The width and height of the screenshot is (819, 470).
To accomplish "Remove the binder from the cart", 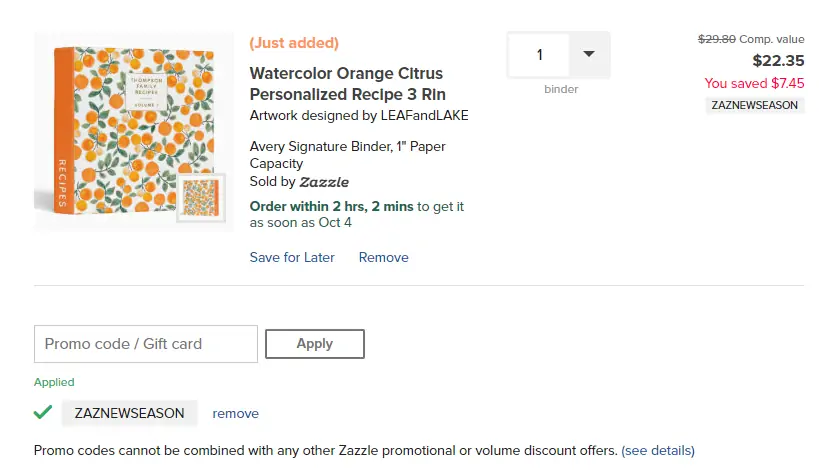I will (384, 257).
